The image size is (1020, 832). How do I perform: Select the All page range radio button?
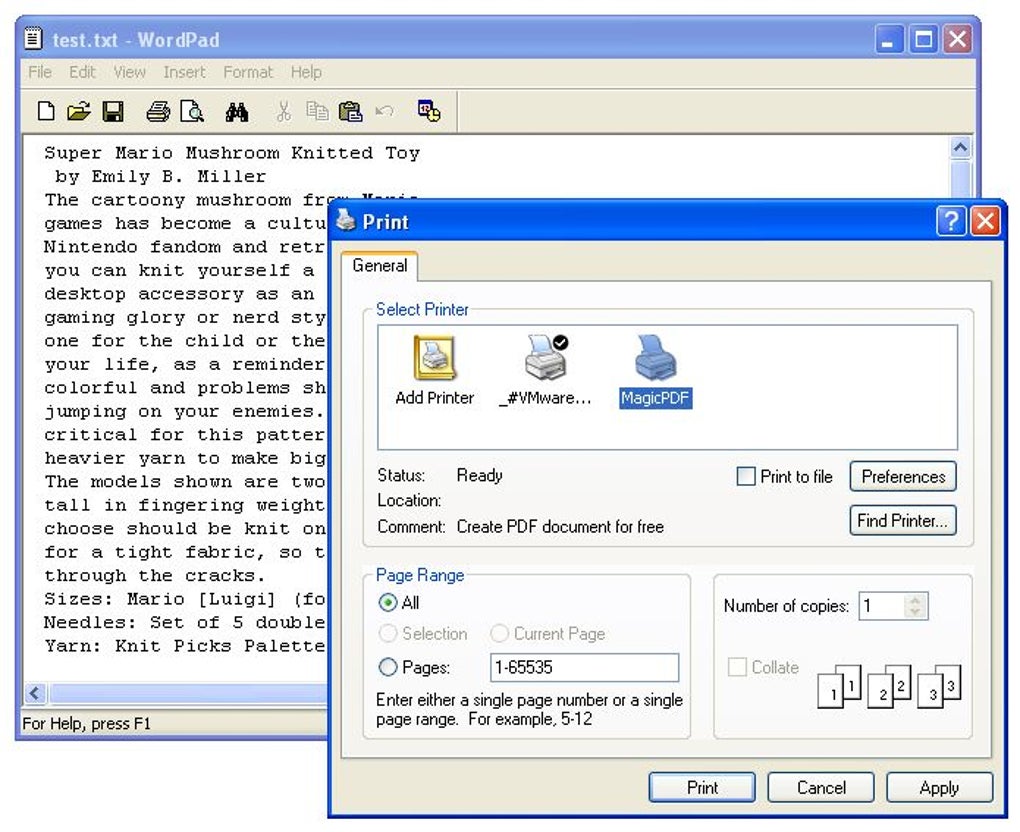388,602
